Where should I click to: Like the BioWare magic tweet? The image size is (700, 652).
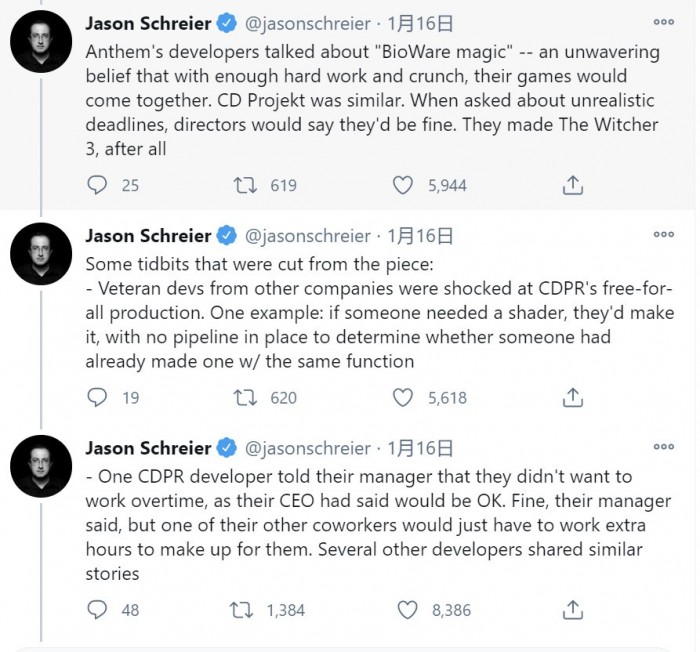click(x=403, y=185)
